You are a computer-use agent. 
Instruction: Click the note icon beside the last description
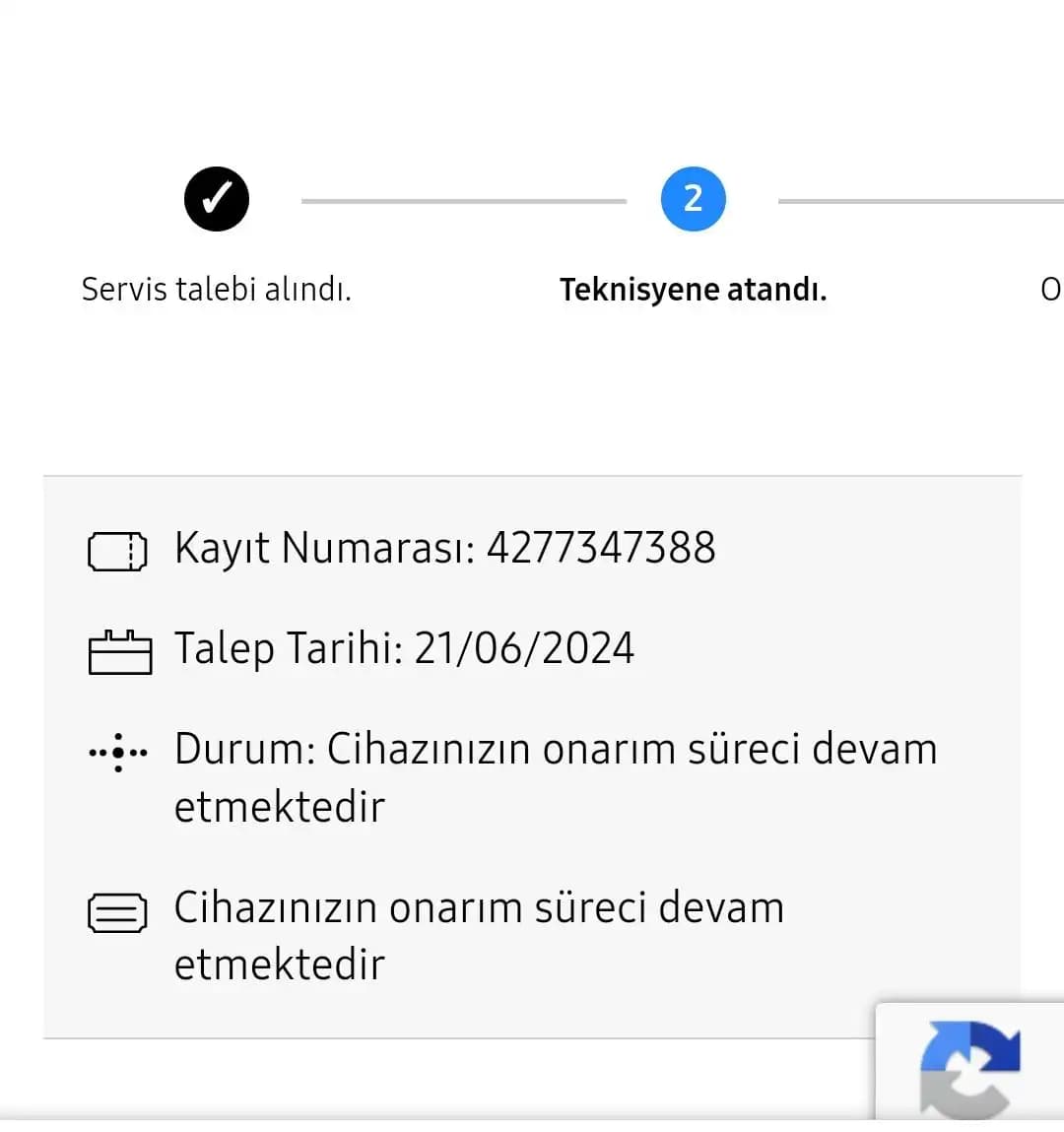tap(117, 912)
